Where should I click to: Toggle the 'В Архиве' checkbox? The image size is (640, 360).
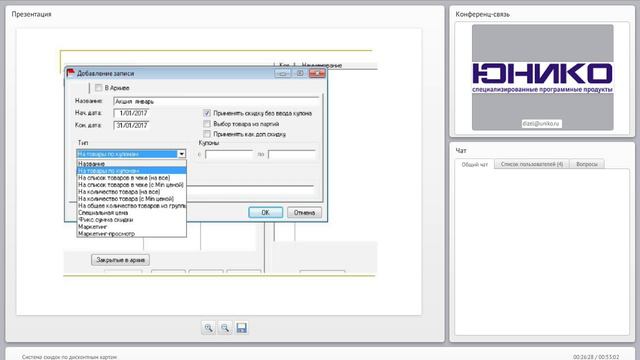[x=98, y=88]
